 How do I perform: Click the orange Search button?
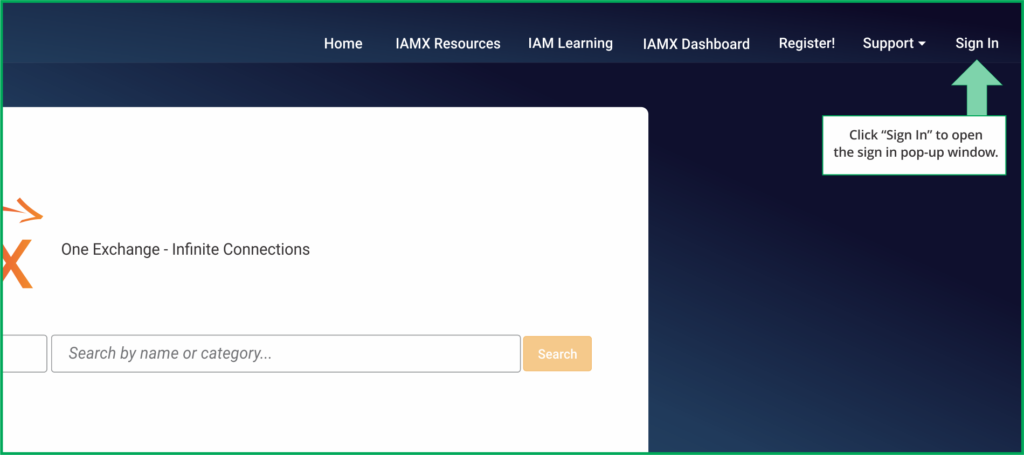557,354
